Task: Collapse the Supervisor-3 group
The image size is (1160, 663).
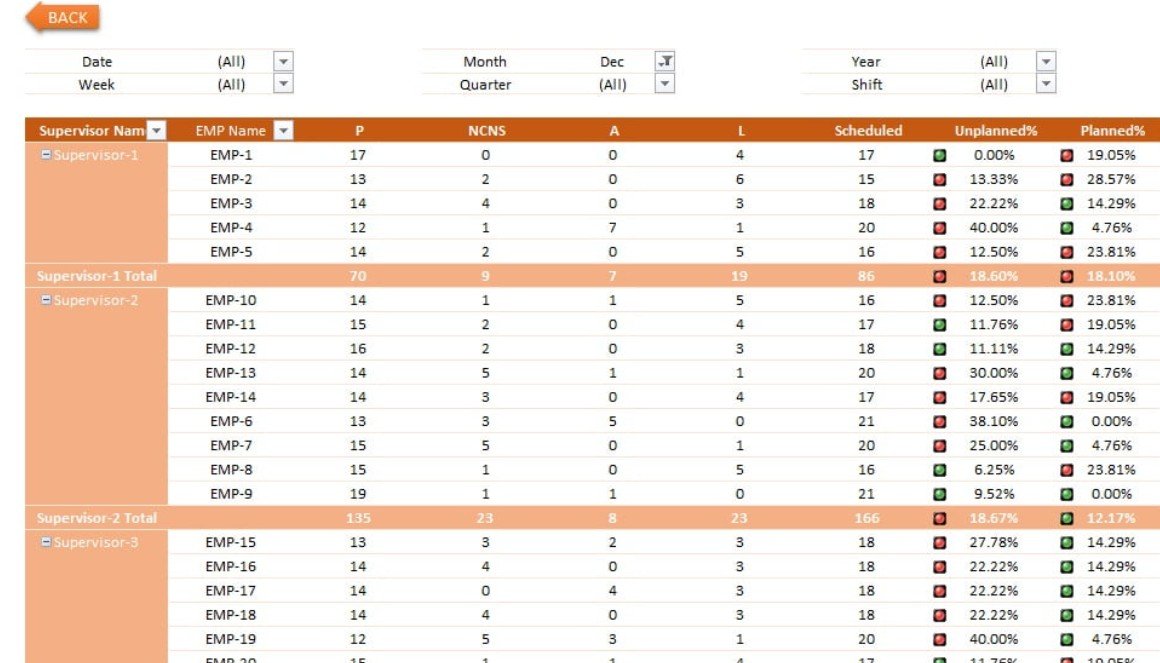Action: (x=46, y=542)
